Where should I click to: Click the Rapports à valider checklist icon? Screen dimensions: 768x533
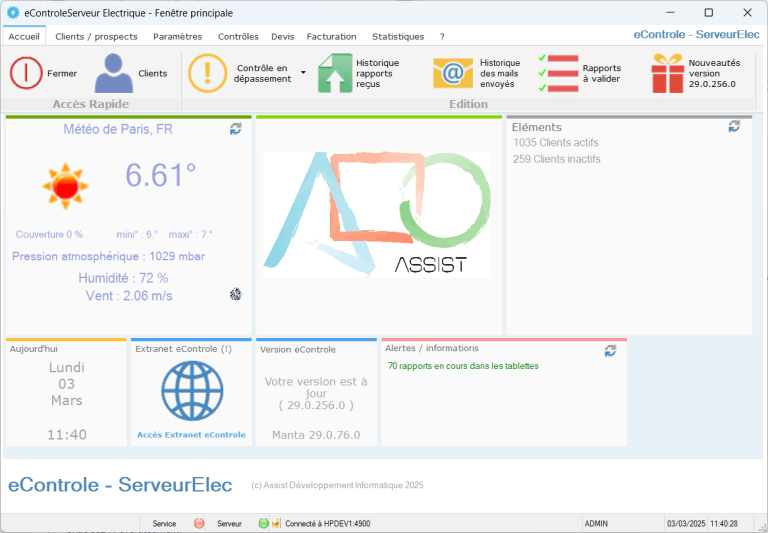558,73
